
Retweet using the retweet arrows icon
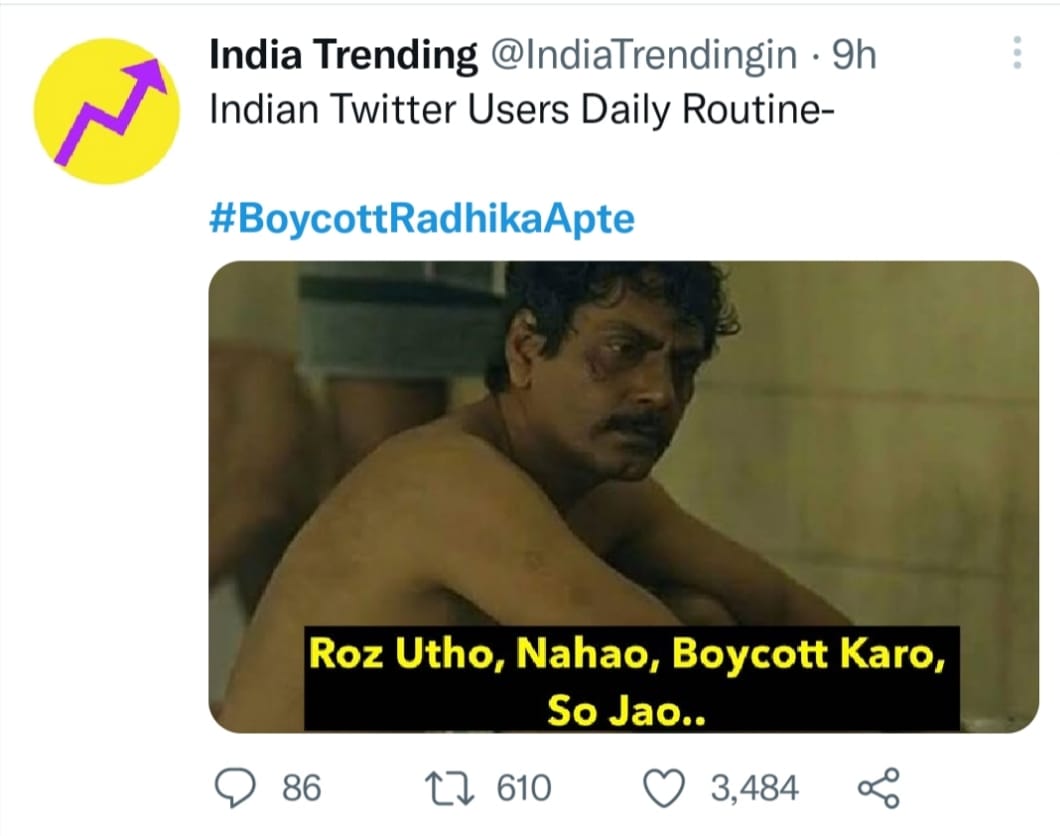pos(463,788)
